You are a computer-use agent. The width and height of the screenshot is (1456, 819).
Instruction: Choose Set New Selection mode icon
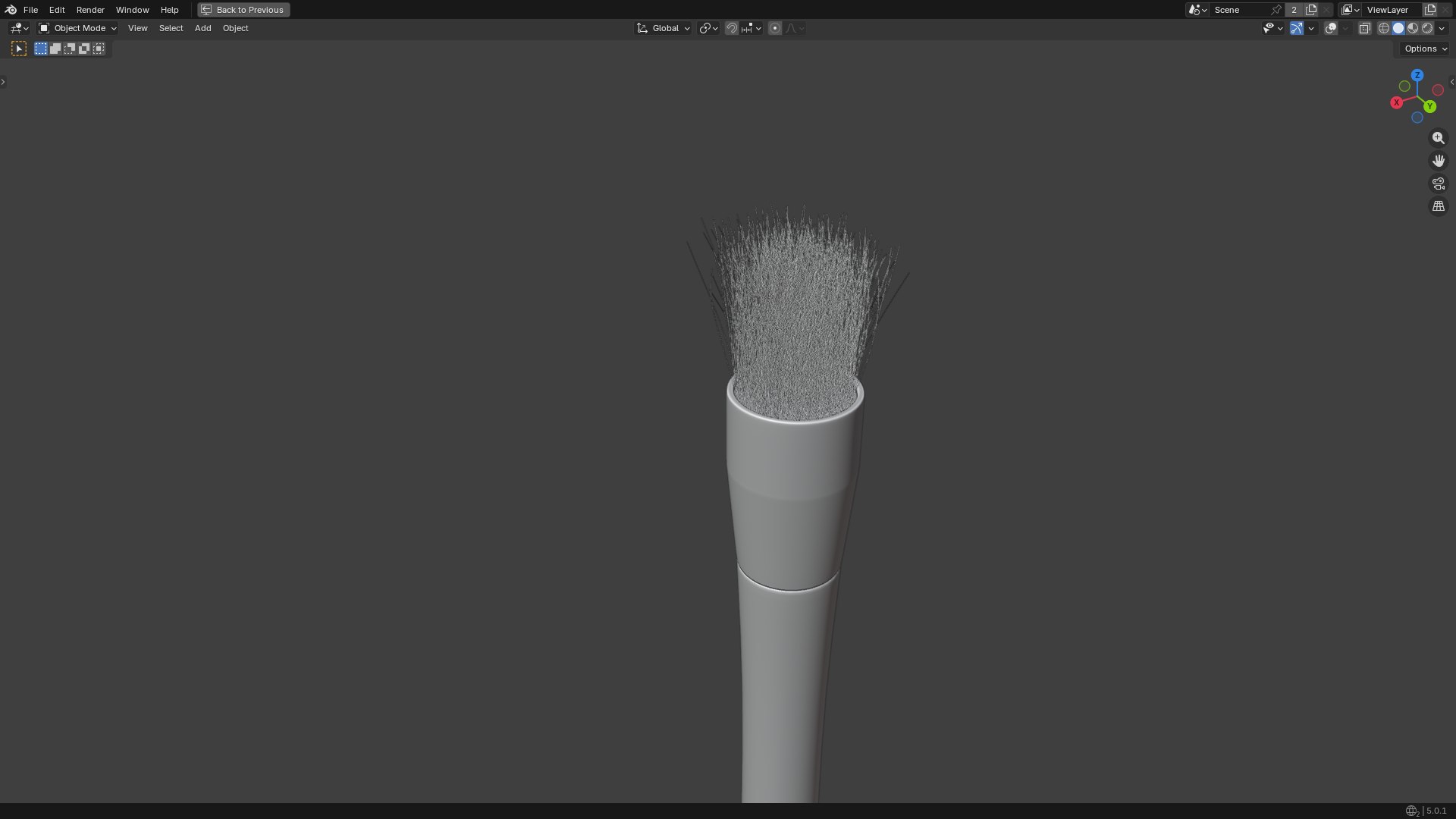[41, 49]
